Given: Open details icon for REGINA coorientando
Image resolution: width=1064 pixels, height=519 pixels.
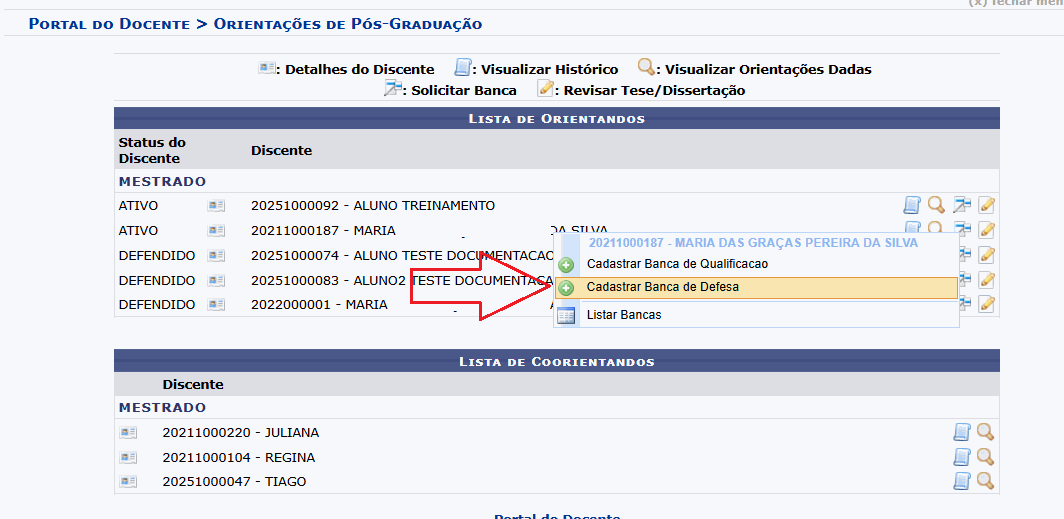Looking at the screenshot, I should pos(128,458).
